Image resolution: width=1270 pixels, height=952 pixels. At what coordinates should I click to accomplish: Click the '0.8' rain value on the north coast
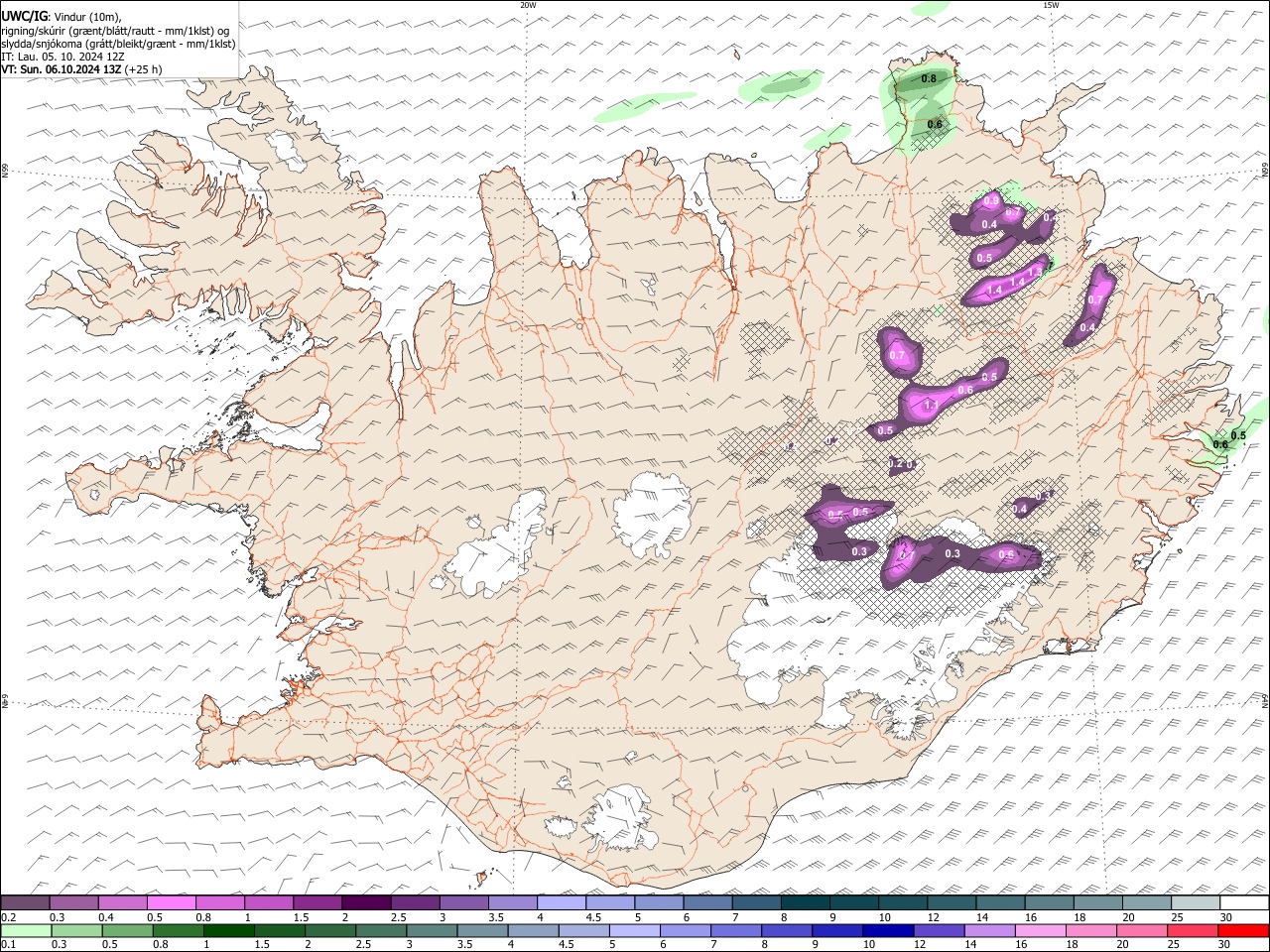pyautogui.click(x=929, y=78)
